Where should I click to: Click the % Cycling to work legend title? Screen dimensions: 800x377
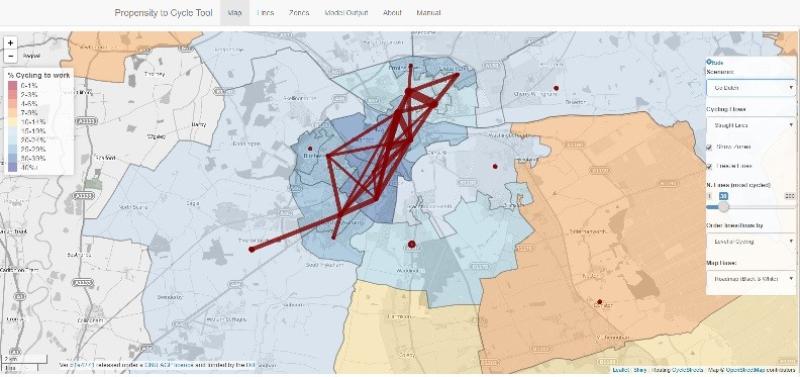coord(39,76)
